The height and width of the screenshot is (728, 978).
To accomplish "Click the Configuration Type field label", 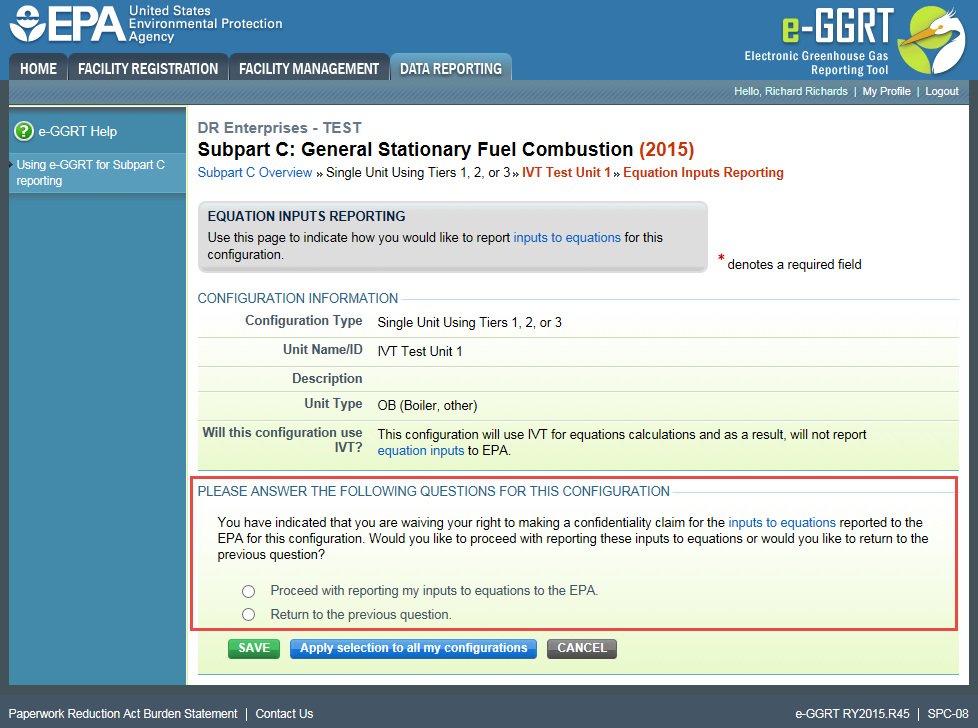I will (304, 321).
